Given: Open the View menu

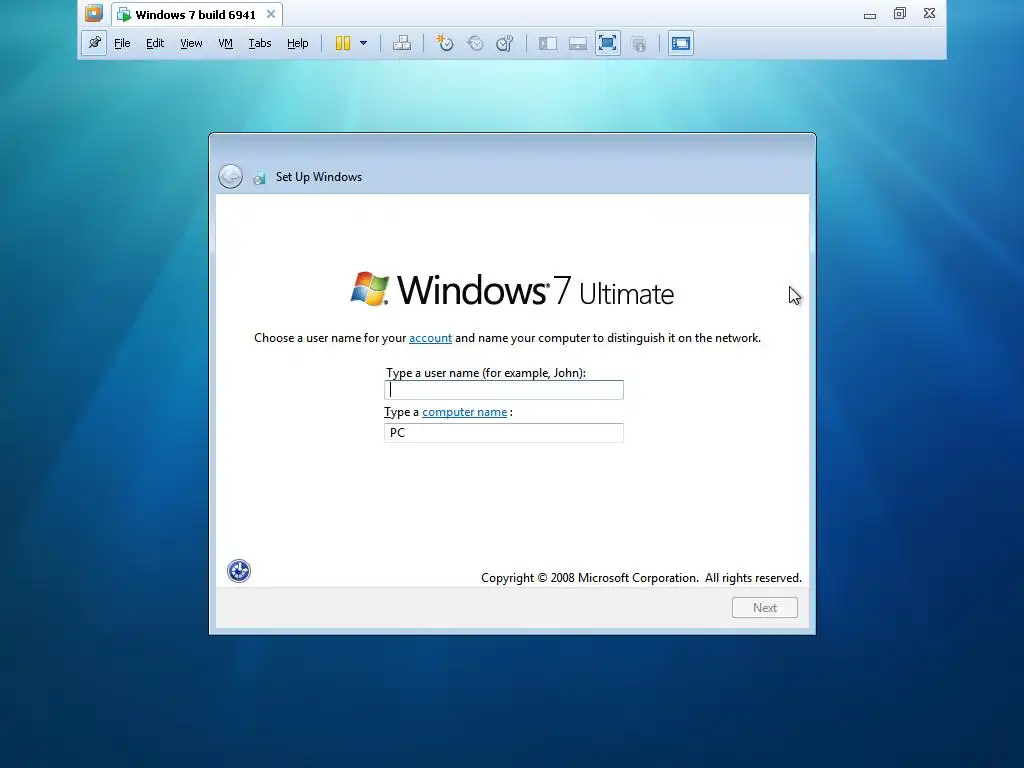Looking at the screenshot, I should click(191, 43).
